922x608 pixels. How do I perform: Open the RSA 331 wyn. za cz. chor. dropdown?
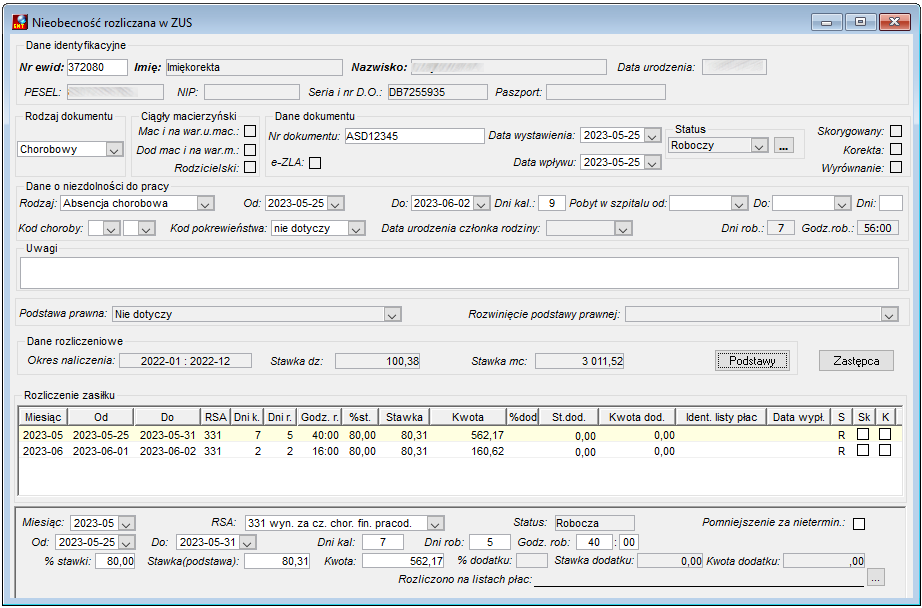435,523
